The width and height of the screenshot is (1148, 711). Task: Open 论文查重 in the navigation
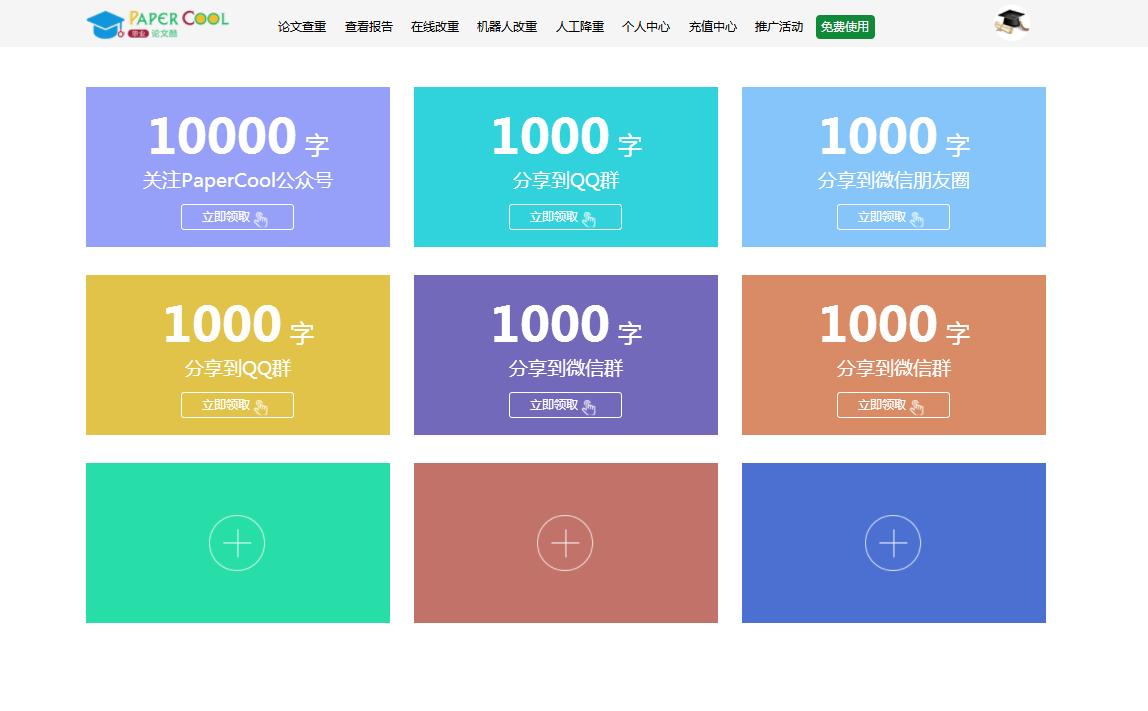coord(302,27)
